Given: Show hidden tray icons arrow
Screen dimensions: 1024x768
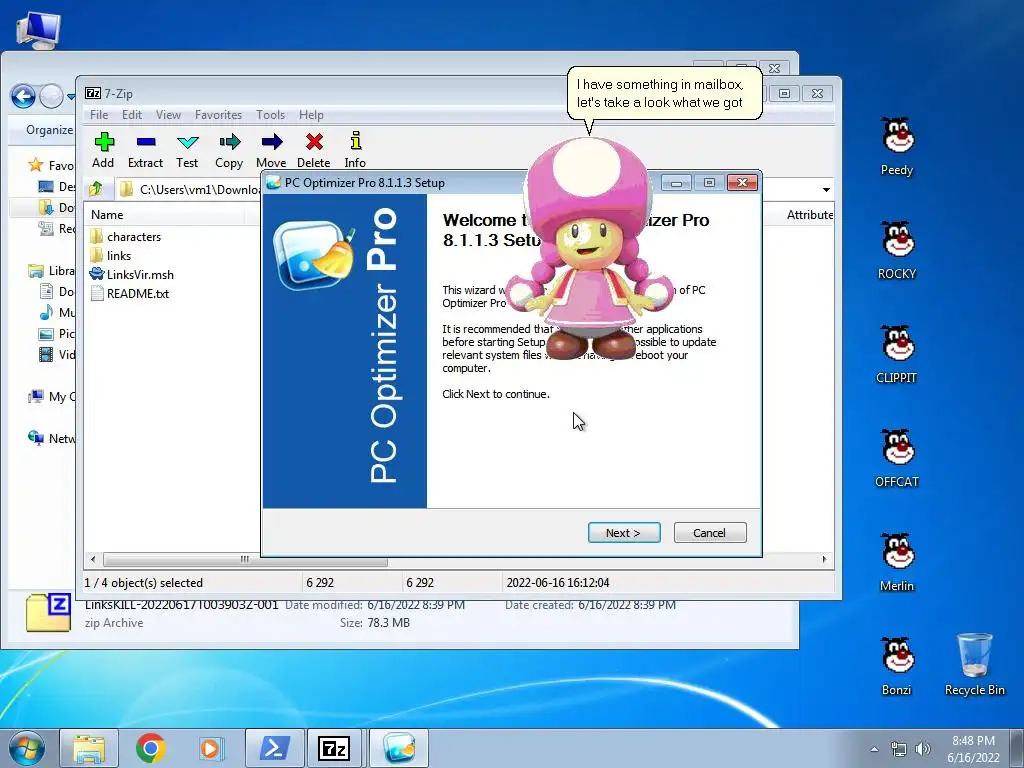Looking at the screenshot, I should coord(874,748).
